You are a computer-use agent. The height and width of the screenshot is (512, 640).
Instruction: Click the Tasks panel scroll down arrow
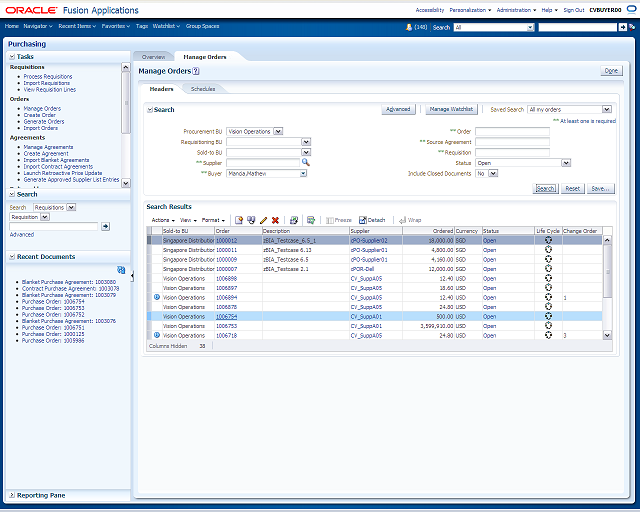point(126,183)
